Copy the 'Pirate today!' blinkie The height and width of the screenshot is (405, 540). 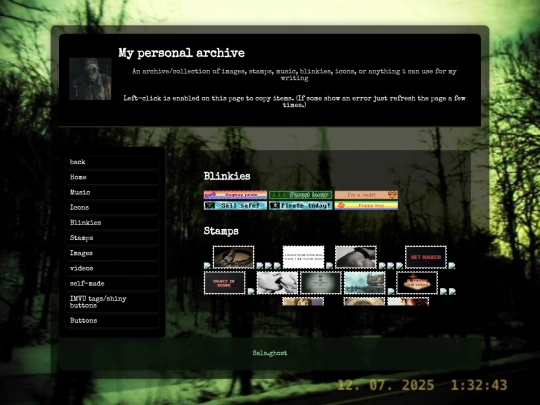[x=301, y=206]
